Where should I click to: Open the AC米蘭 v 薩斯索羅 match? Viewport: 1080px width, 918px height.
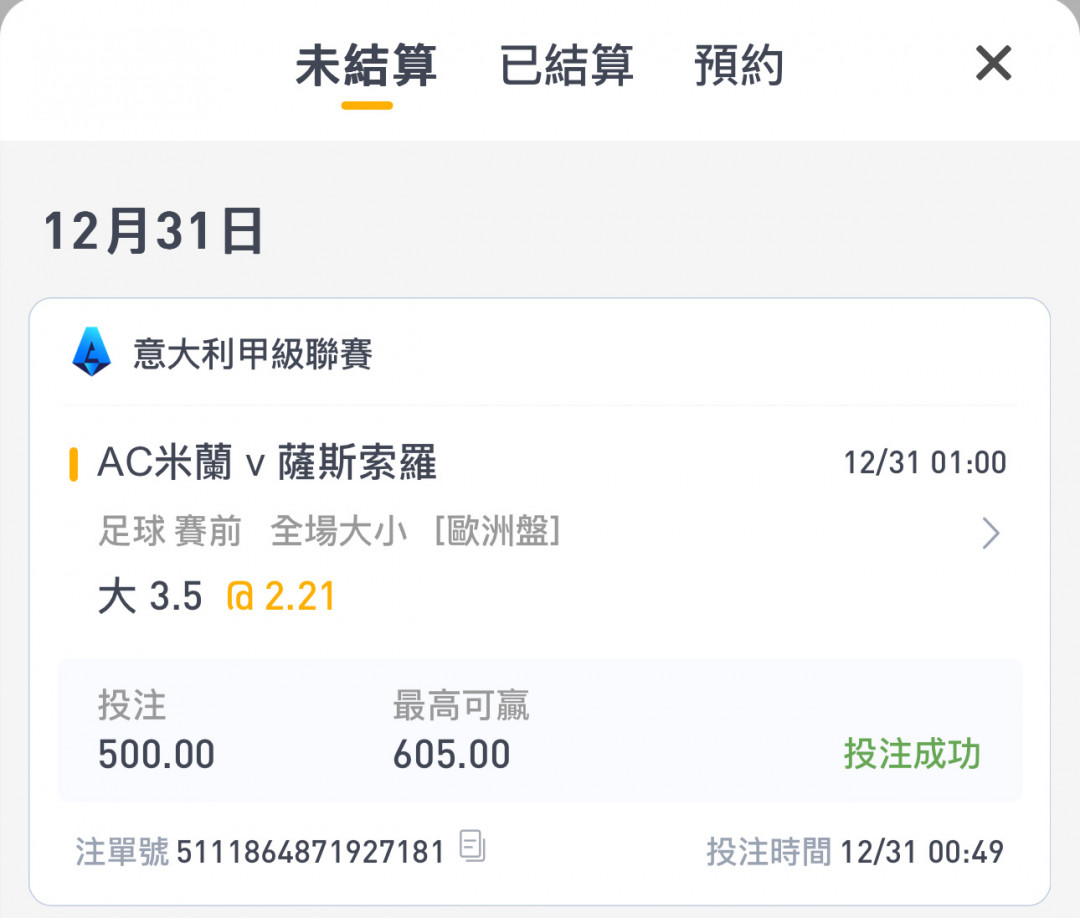pyautogui.click(x=267, y=464)
